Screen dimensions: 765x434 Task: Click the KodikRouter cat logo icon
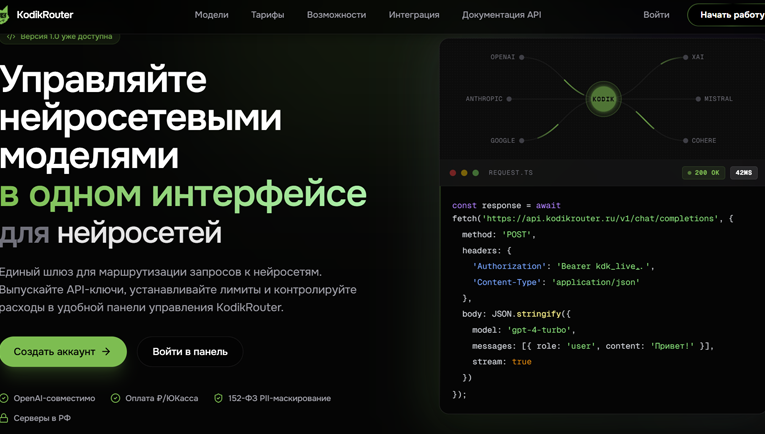[3, 15]
